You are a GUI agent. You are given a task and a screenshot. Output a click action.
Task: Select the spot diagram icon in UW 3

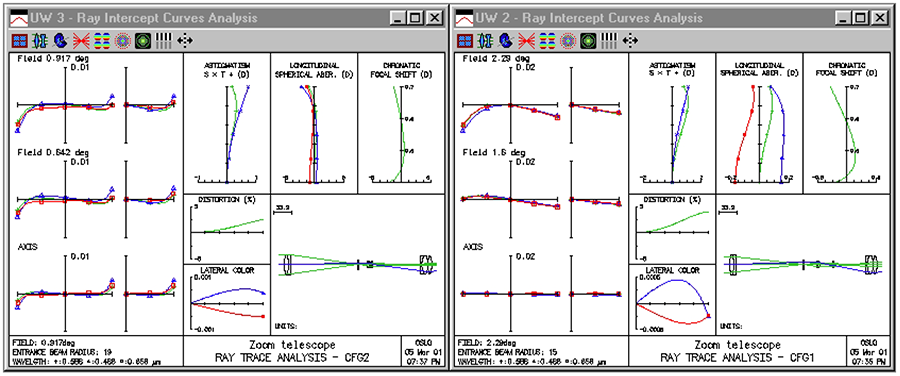point(122,40)
